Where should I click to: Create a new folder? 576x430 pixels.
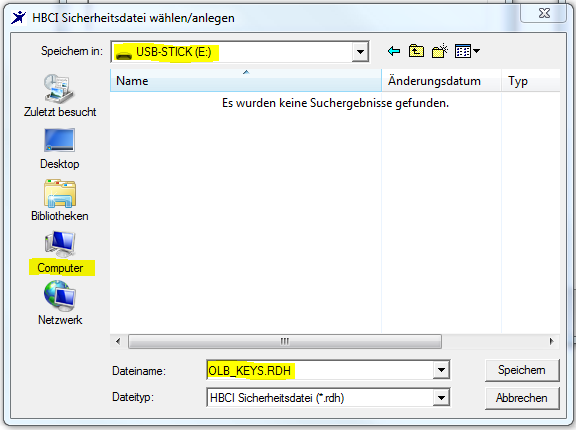click(440, 51)
